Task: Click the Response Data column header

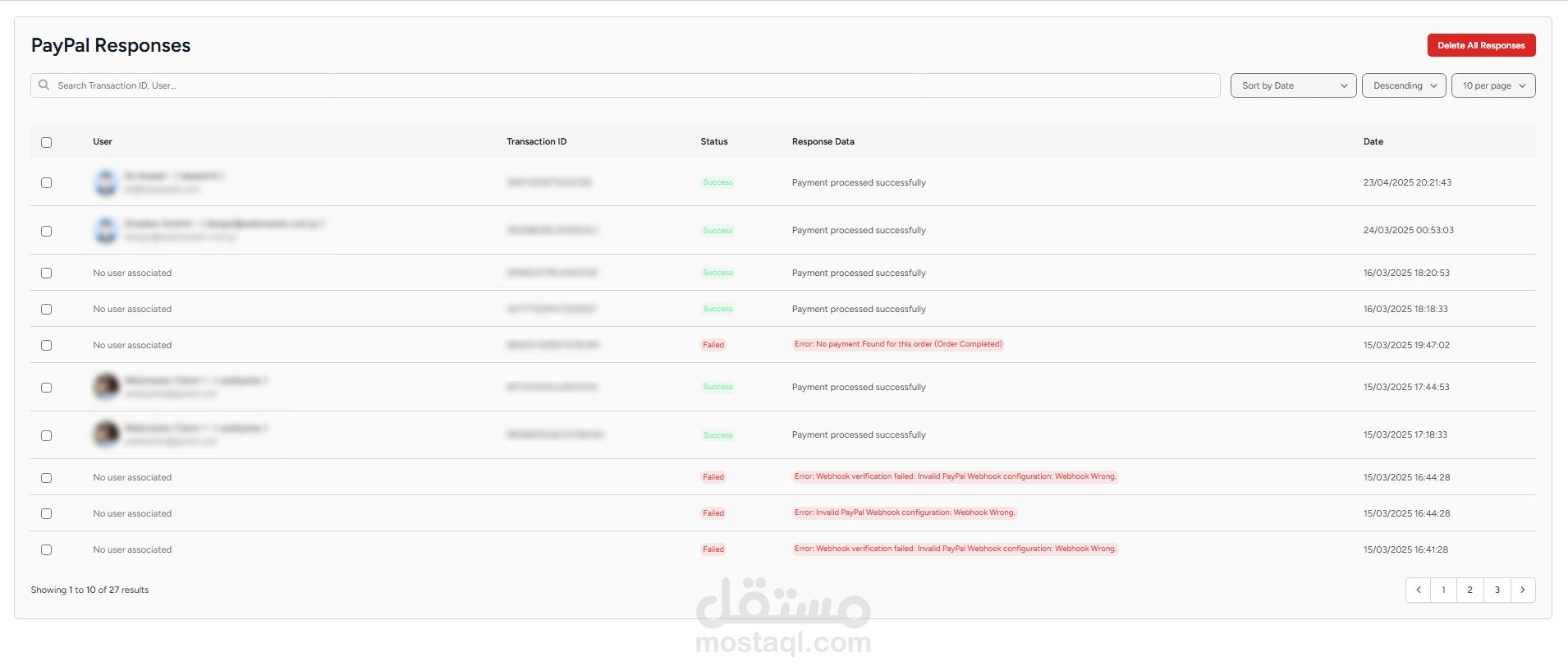Action: tap(823, 141)
